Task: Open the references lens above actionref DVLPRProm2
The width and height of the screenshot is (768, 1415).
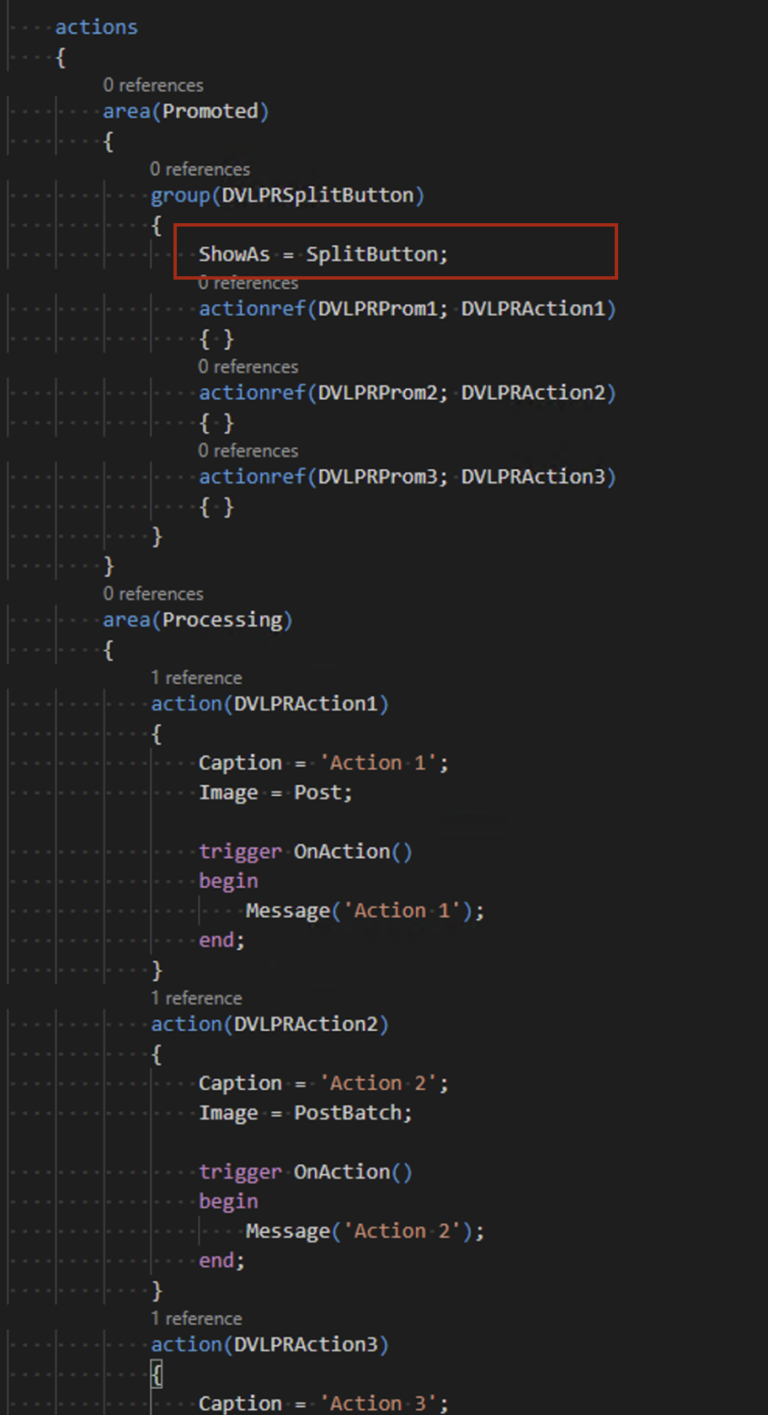Action: click(248, 367)
